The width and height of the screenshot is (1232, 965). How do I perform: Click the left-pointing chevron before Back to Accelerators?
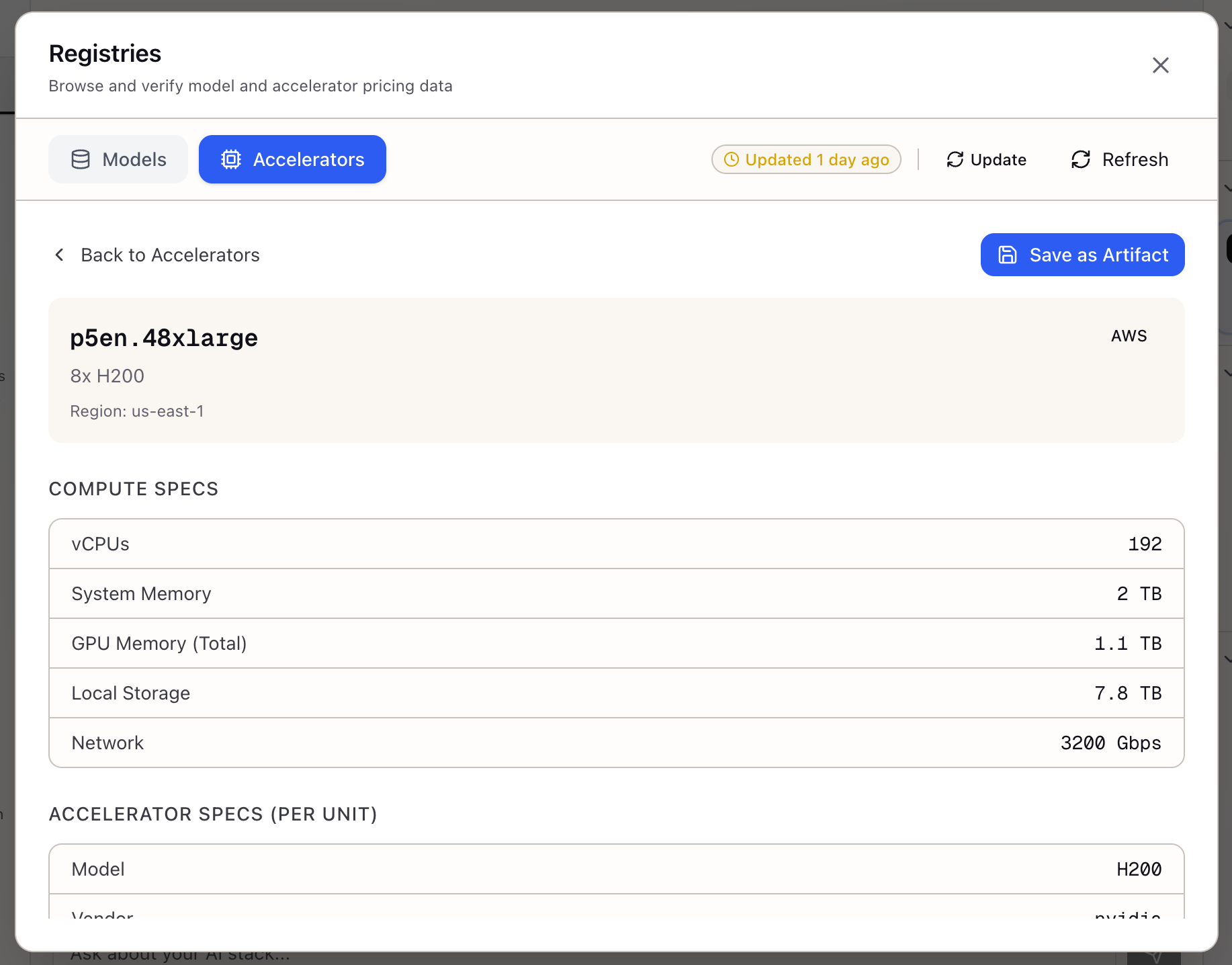click(x=59, y=255)
